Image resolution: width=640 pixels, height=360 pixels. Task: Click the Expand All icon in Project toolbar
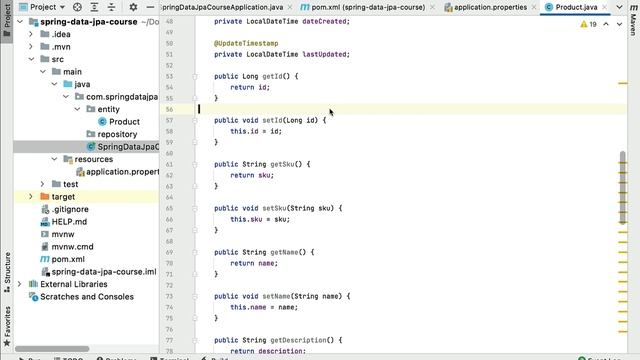pos(94,7)
